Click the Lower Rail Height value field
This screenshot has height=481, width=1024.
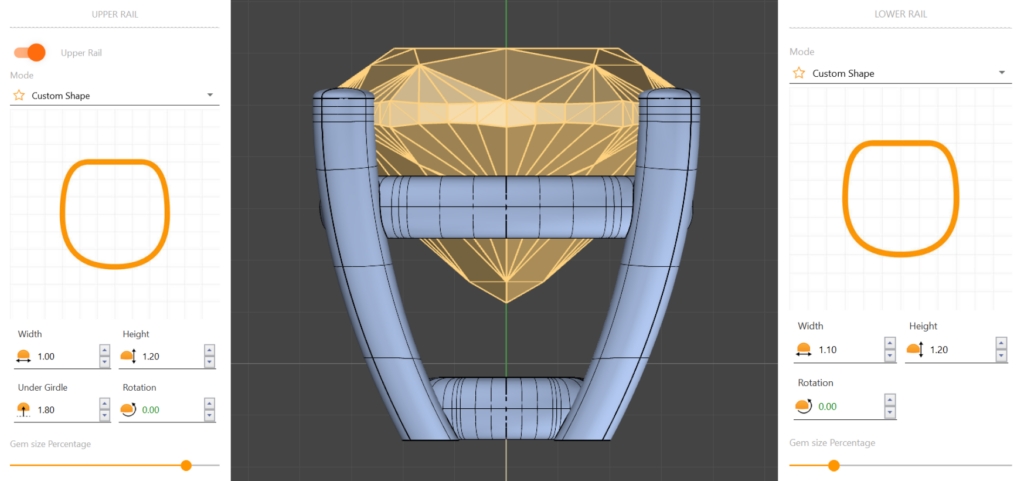click(960, 349)
